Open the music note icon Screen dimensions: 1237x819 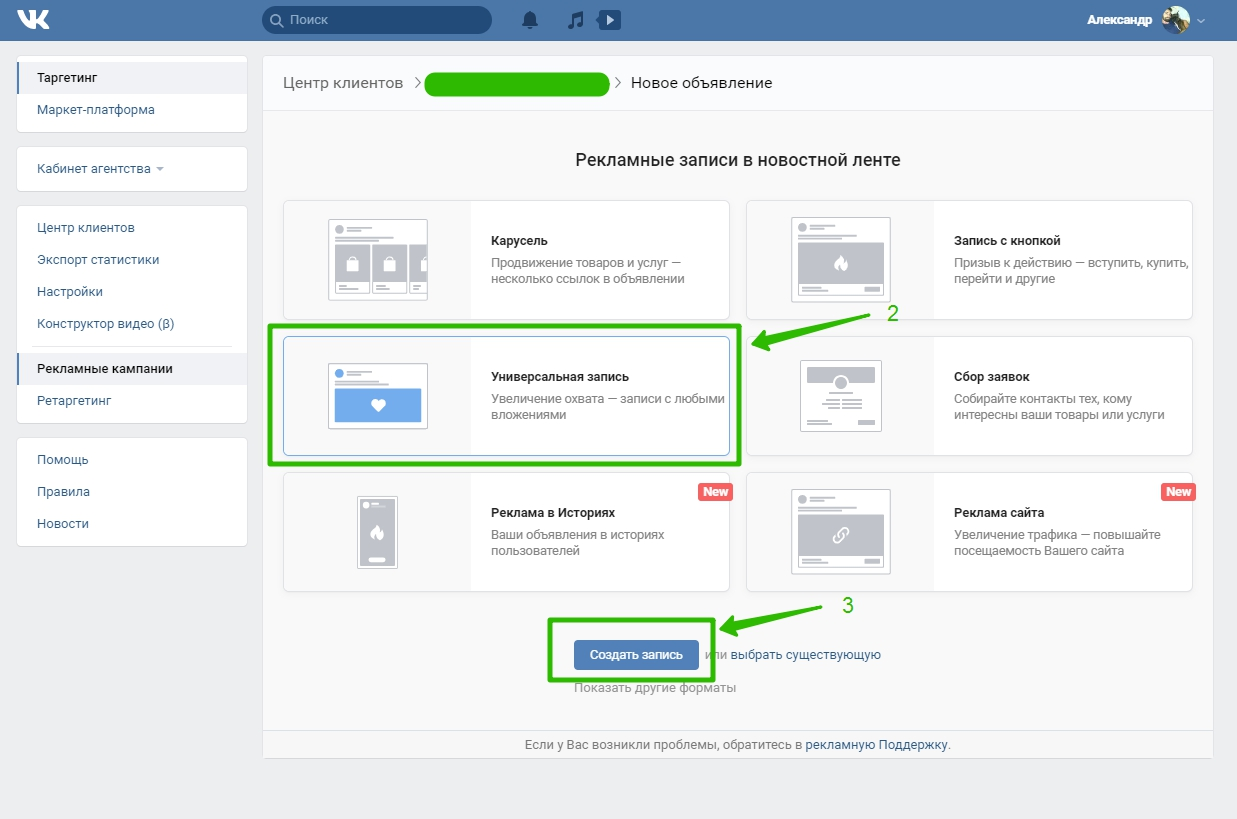pos(575,20)
